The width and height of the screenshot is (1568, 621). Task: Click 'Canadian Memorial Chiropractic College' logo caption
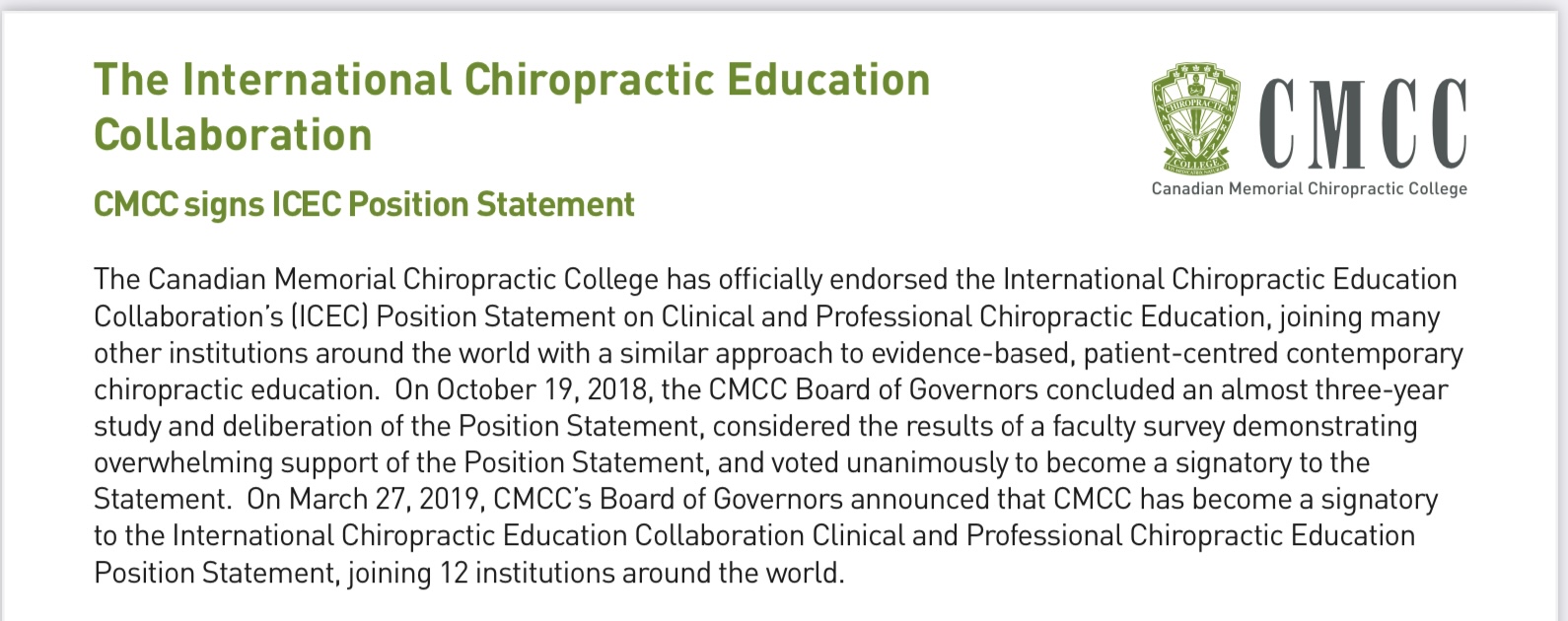(x=1309, y=188)
